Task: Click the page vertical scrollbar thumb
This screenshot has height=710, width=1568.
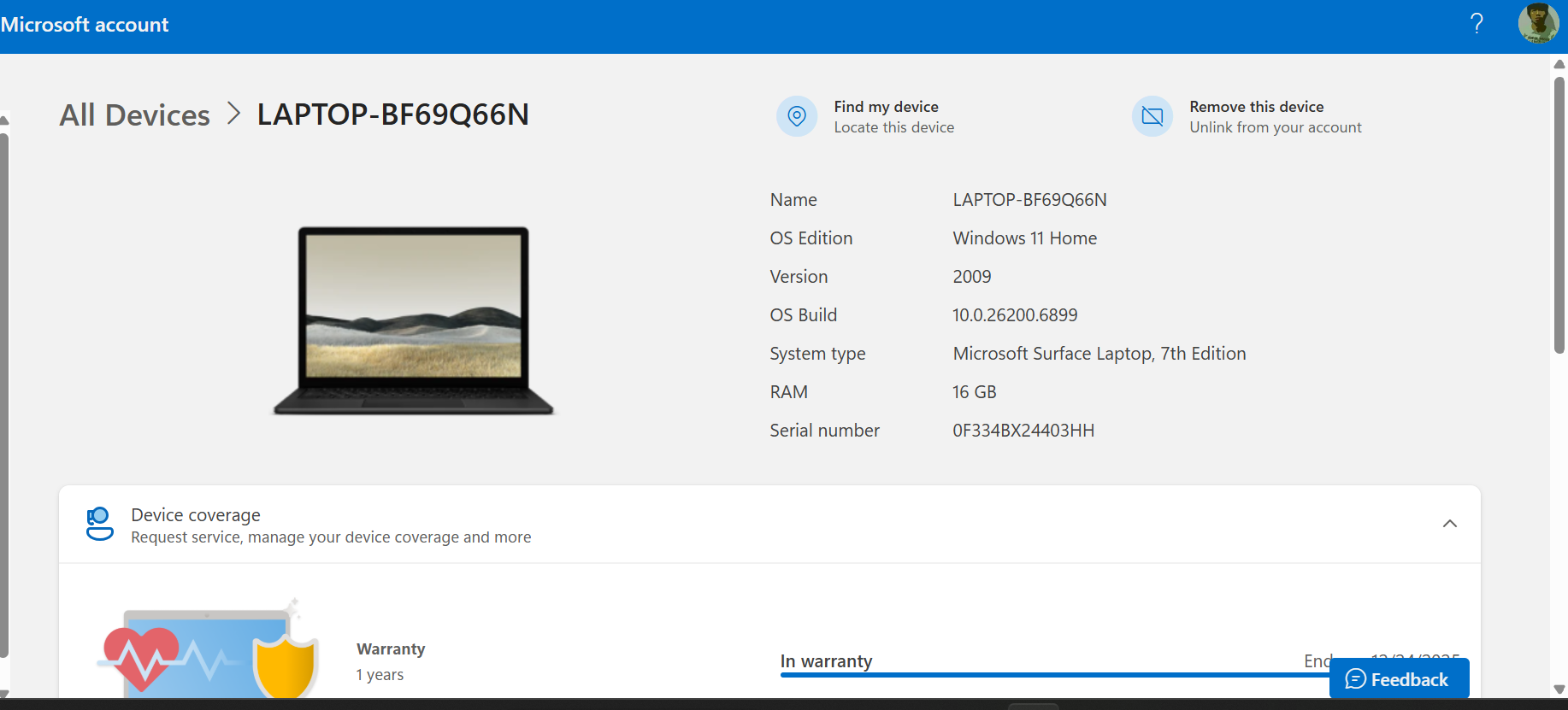Action: tap(1559, 214)
